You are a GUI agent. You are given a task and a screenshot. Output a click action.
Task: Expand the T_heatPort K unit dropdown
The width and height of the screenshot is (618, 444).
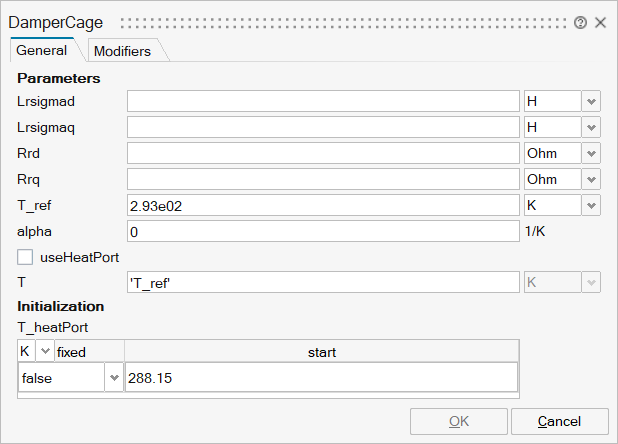[x=44, y=352]
